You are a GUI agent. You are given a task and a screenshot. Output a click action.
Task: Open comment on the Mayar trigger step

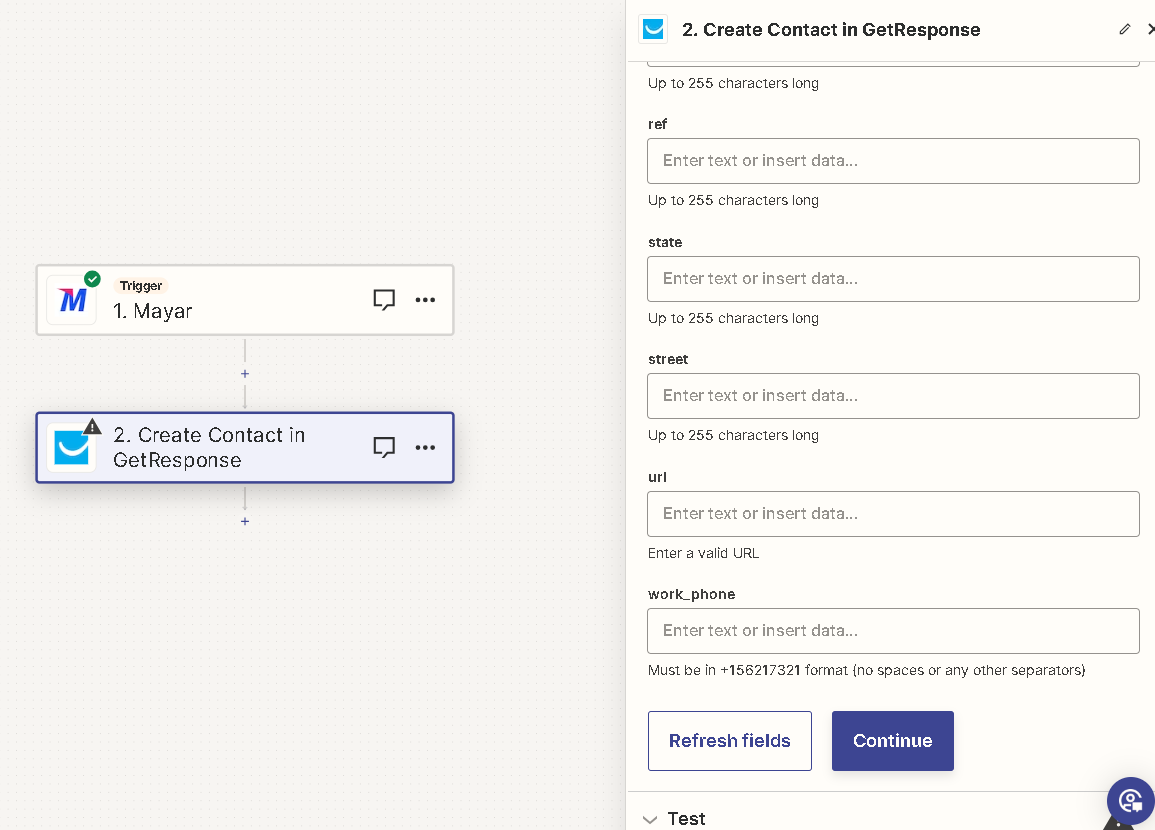pos(384,300)
